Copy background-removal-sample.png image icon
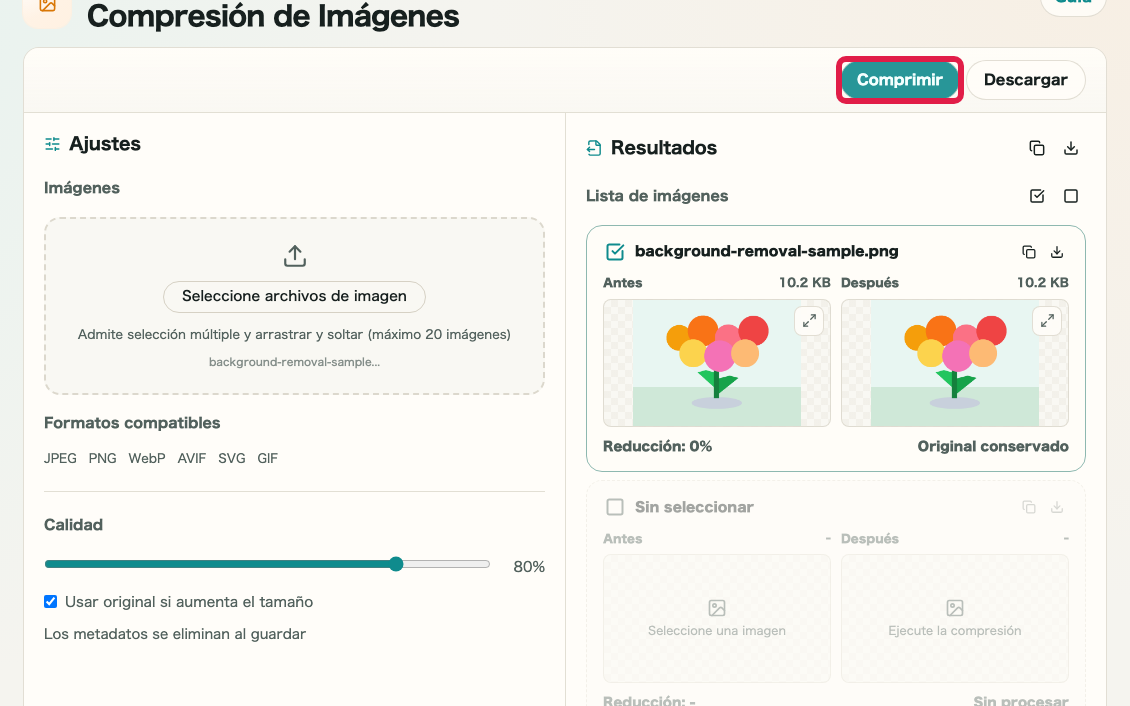 pyautogui.click(x=1028, y=251)
